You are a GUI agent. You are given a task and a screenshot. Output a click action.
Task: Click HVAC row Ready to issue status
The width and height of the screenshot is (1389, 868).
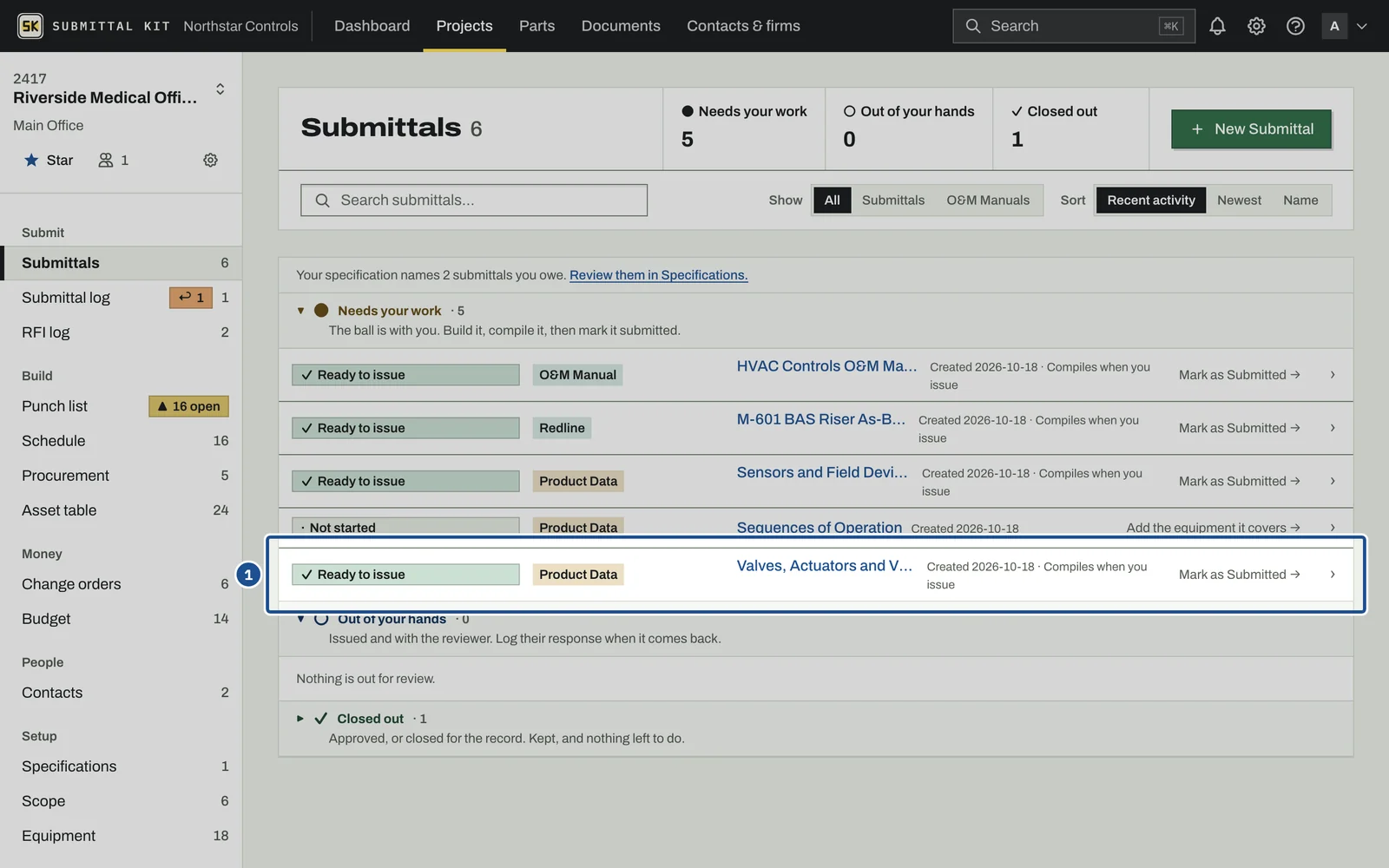coord(405,375)
